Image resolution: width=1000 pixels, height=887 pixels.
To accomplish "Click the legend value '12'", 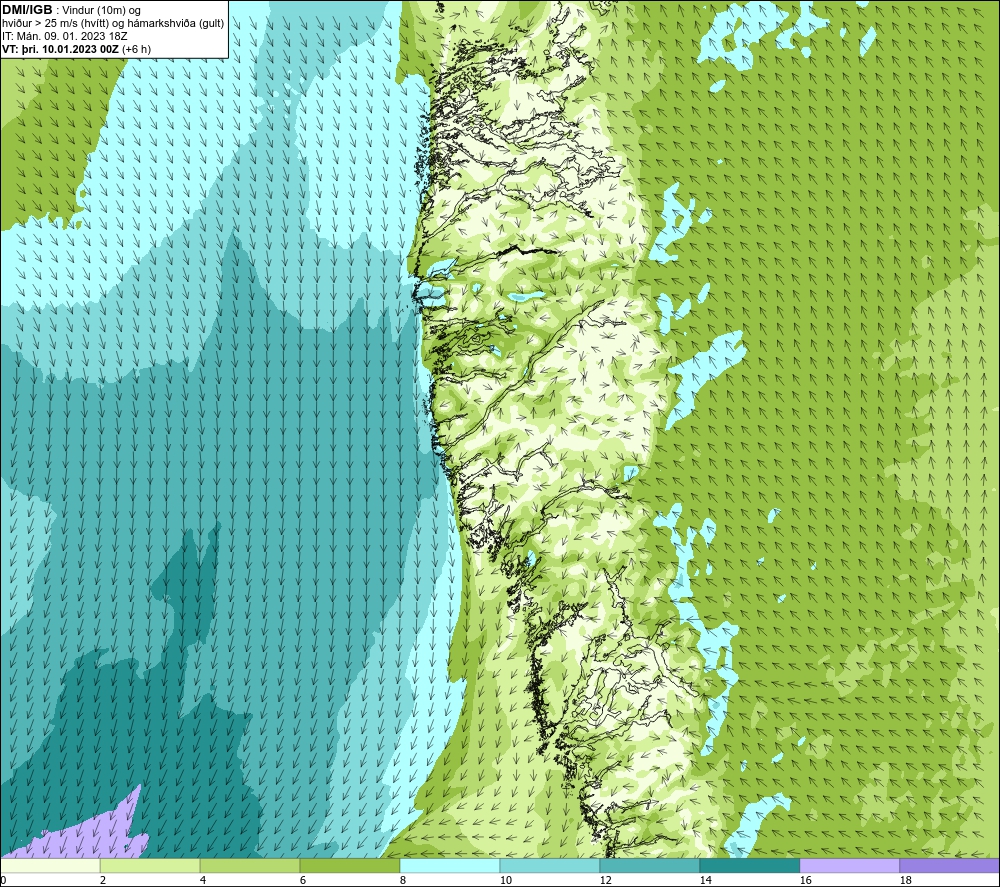I will tap(605, 880).
